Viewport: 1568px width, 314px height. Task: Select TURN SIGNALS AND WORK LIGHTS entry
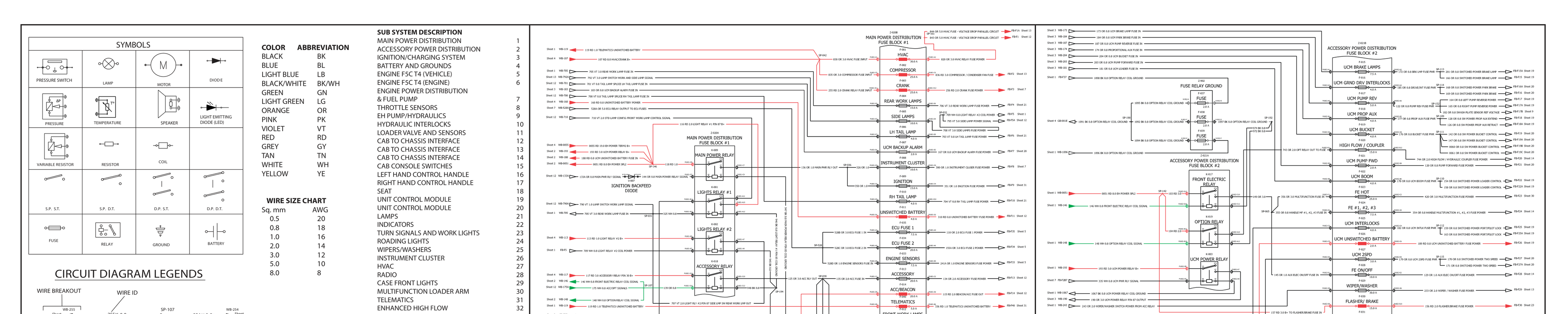(428, 233)
